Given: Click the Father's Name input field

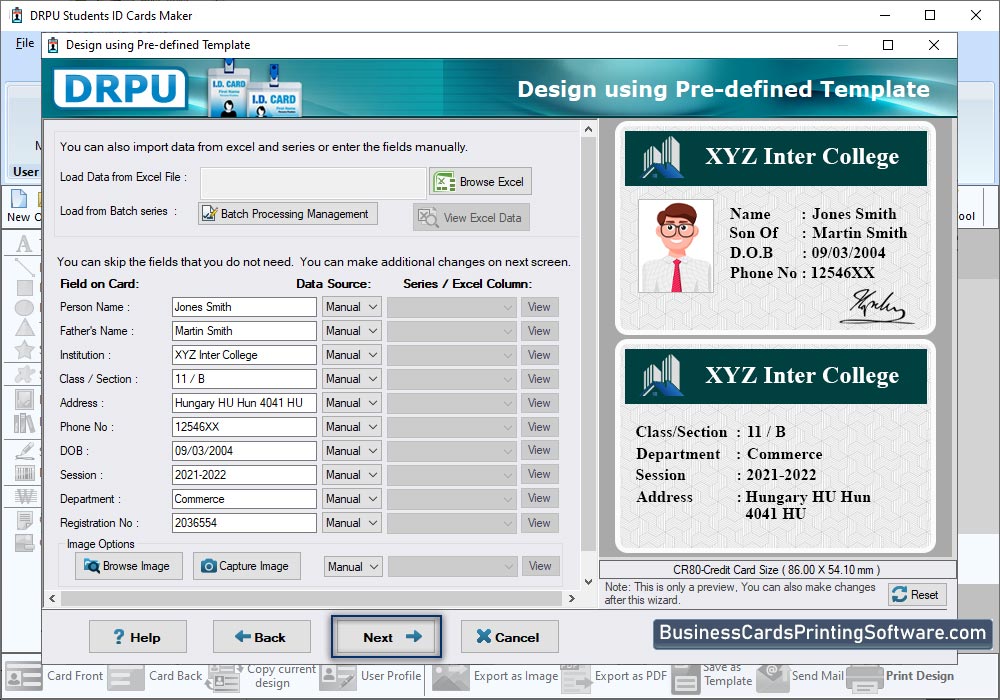Looking at the screenshot, I should [x=244, y=331].
